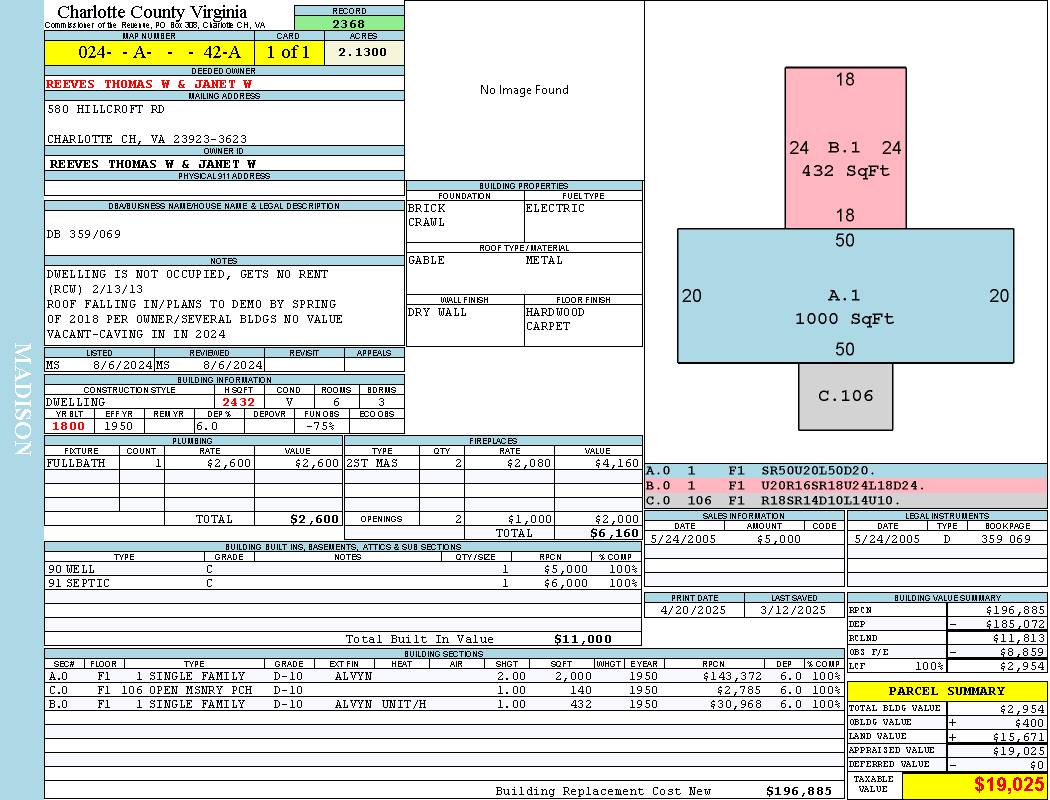
Task: Click sketch code line A.0 SR50U20L50D20
Action: [846, 471]
